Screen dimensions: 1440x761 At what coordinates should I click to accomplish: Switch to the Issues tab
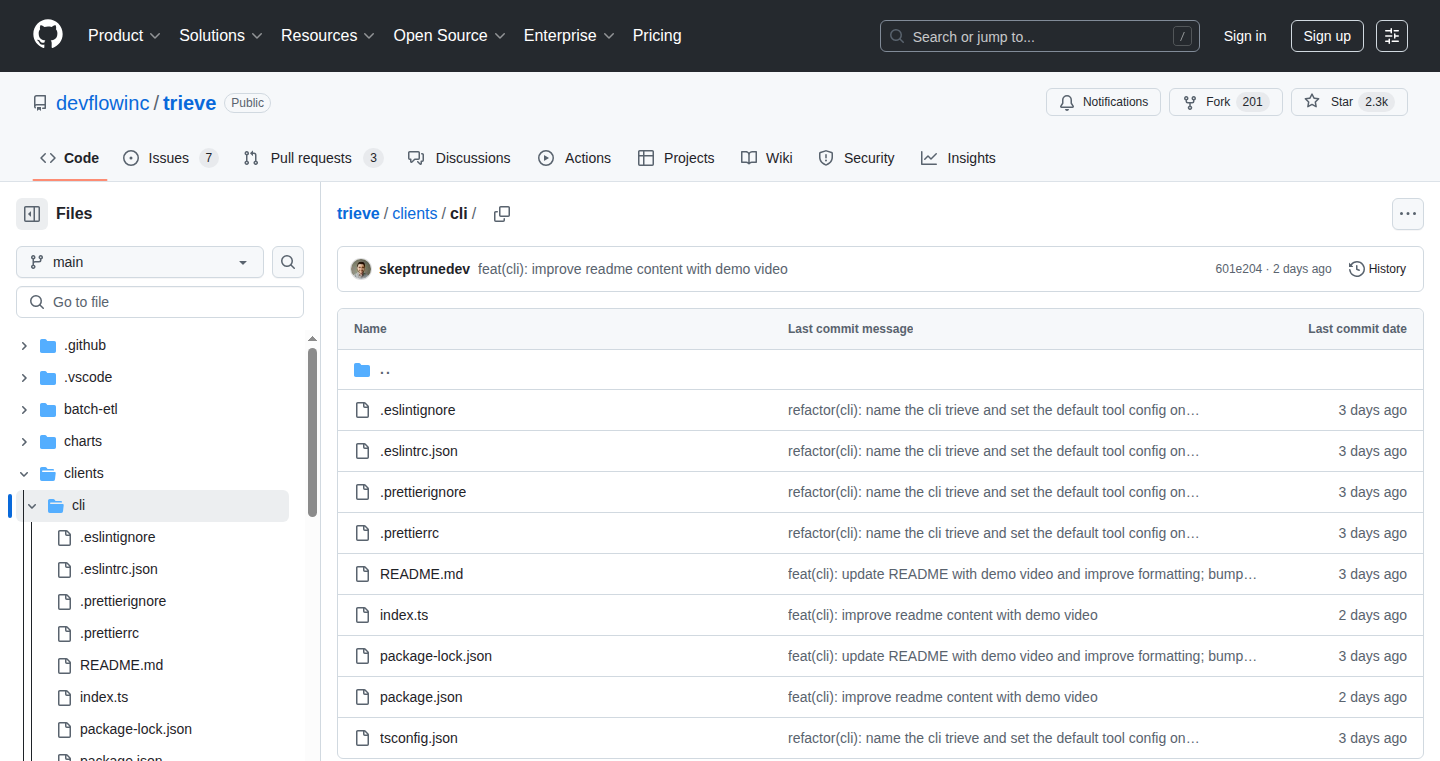coord(170,158)
